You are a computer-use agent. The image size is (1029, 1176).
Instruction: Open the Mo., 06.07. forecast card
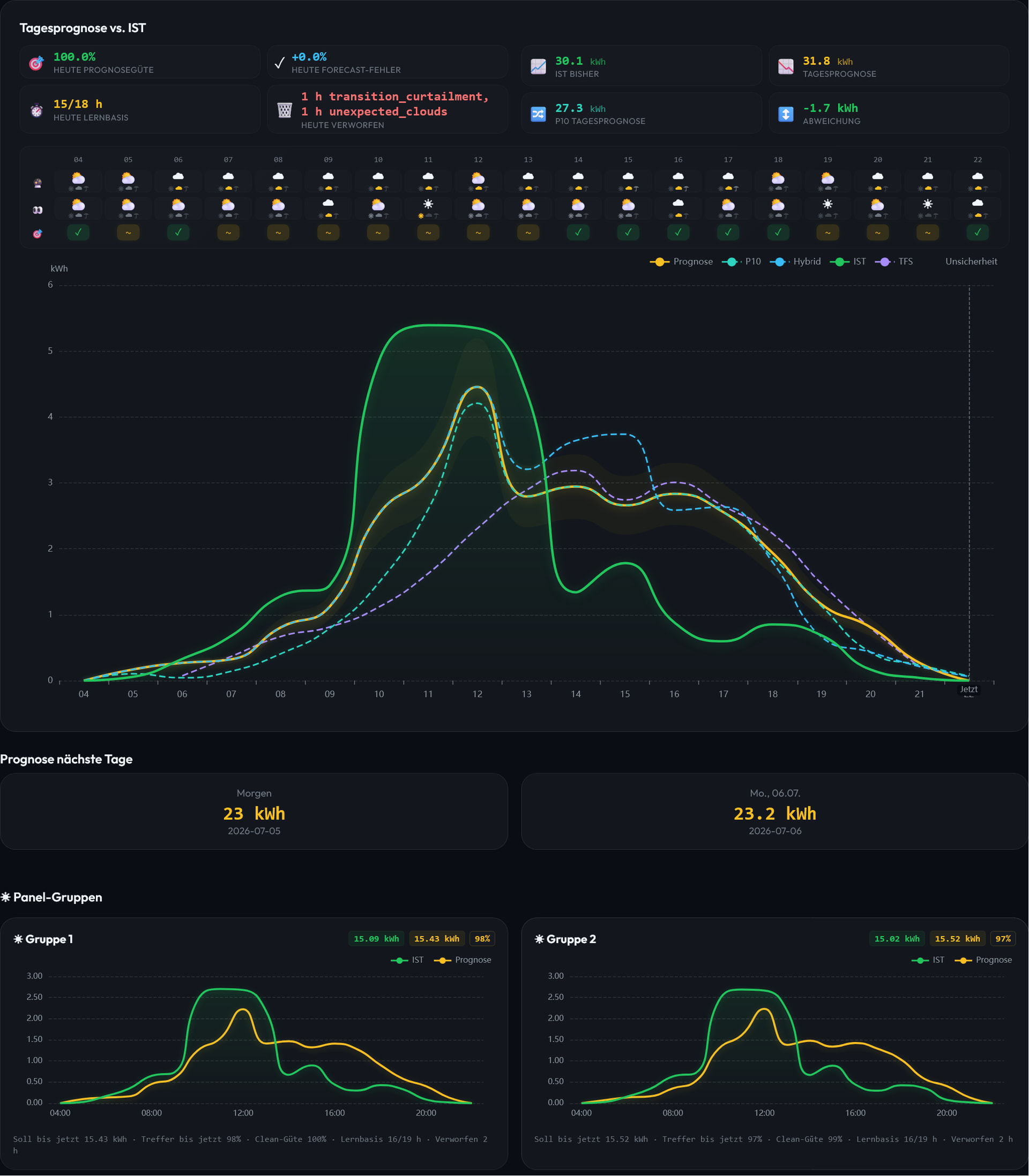[x=774, y=812]
